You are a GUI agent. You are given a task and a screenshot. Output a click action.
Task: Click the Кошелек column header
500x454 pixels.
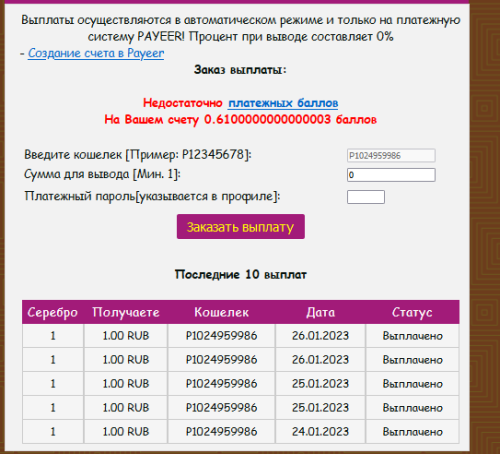coord(221,312)
